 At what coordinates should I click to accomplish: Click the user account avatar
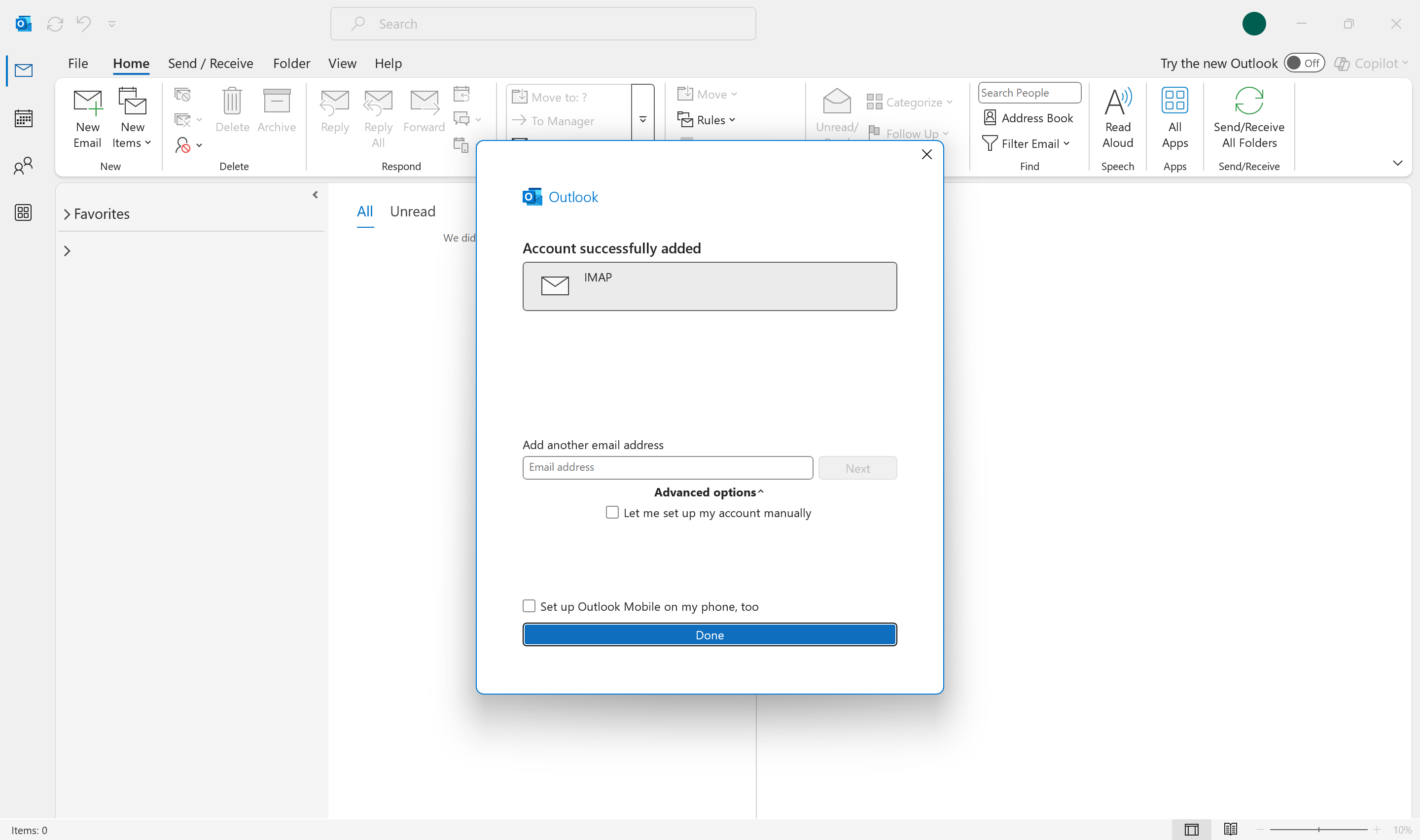coord(1254,24)
